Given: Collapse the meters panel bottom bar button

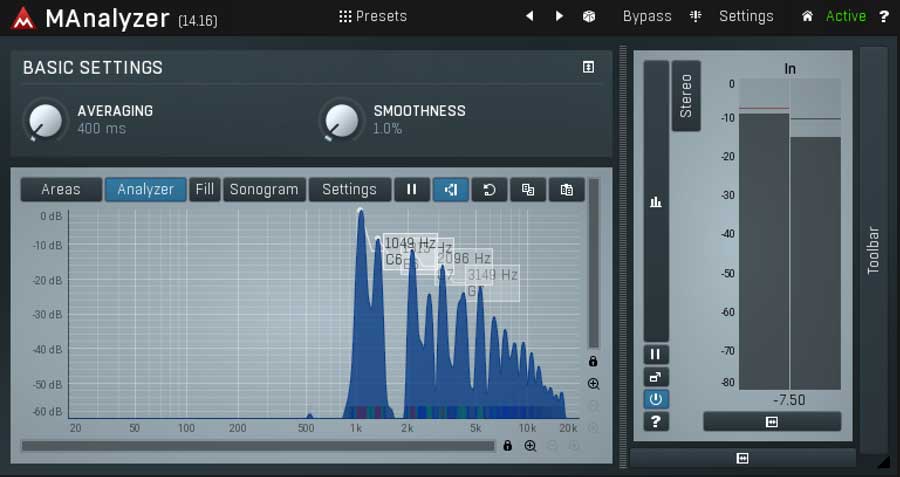Looking at the screenshot, I should (743, 458).
